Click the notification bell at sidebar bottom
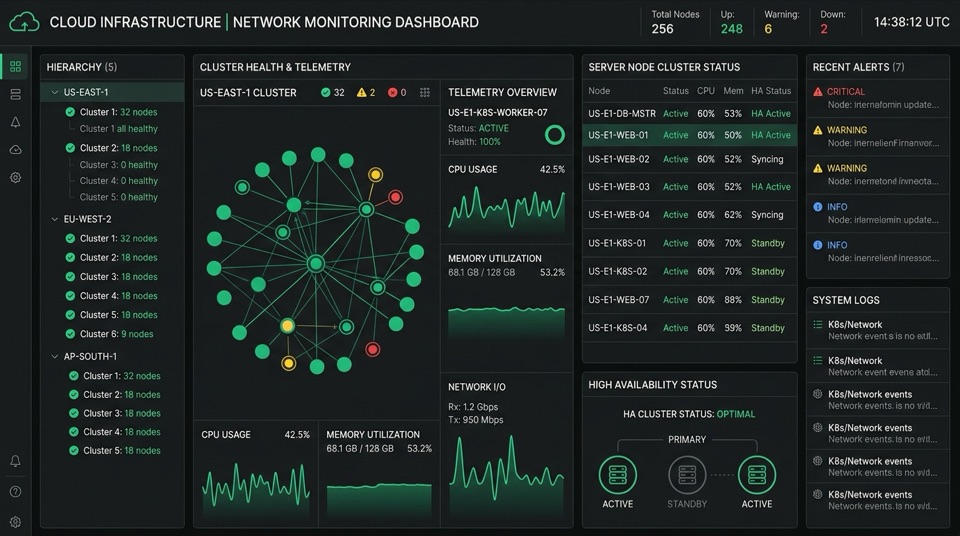This screenshot has width=960, height=536. point(15,461)
